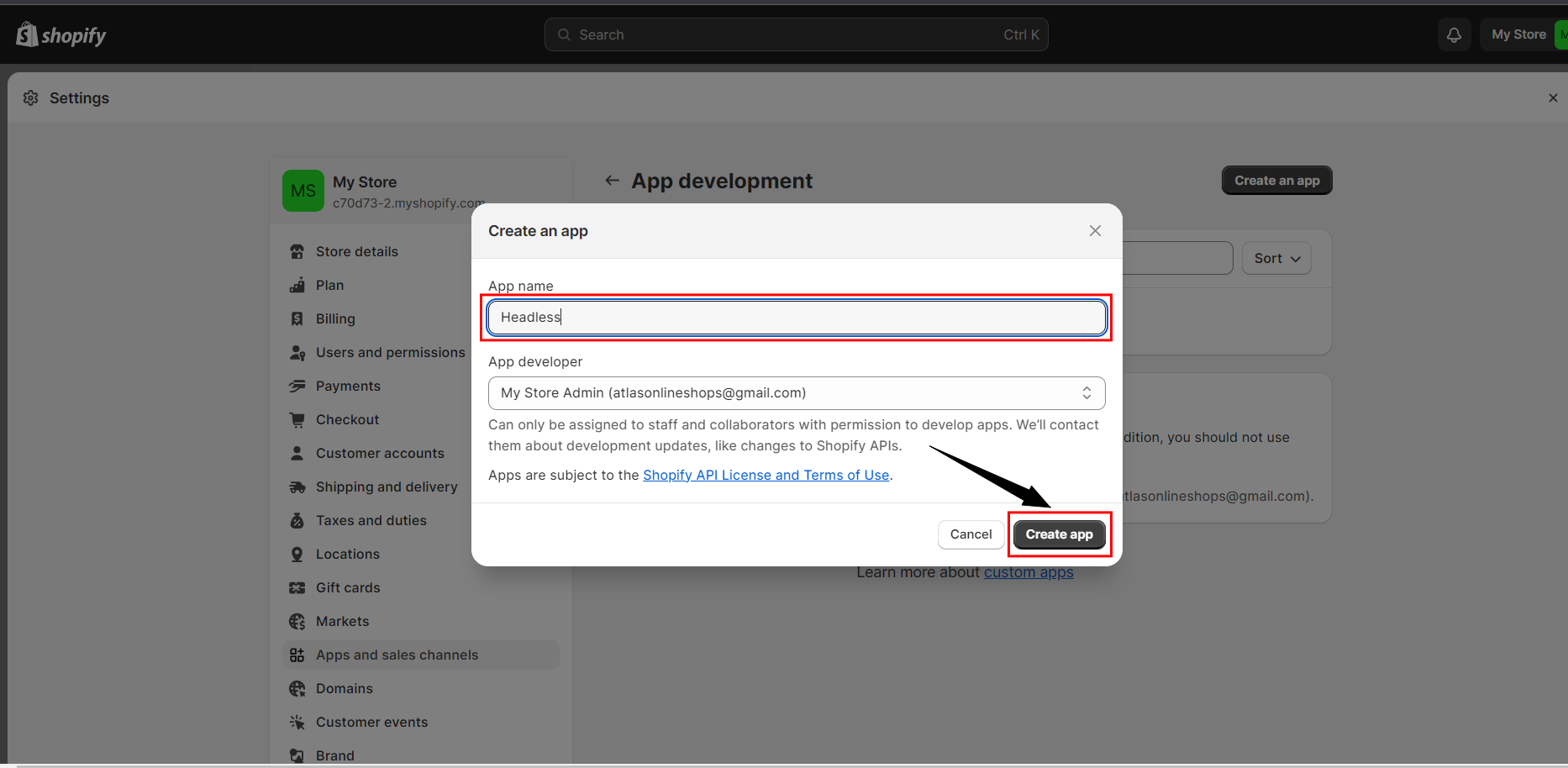
Task: Open the notifications bell
Action: click(1454, 34)
